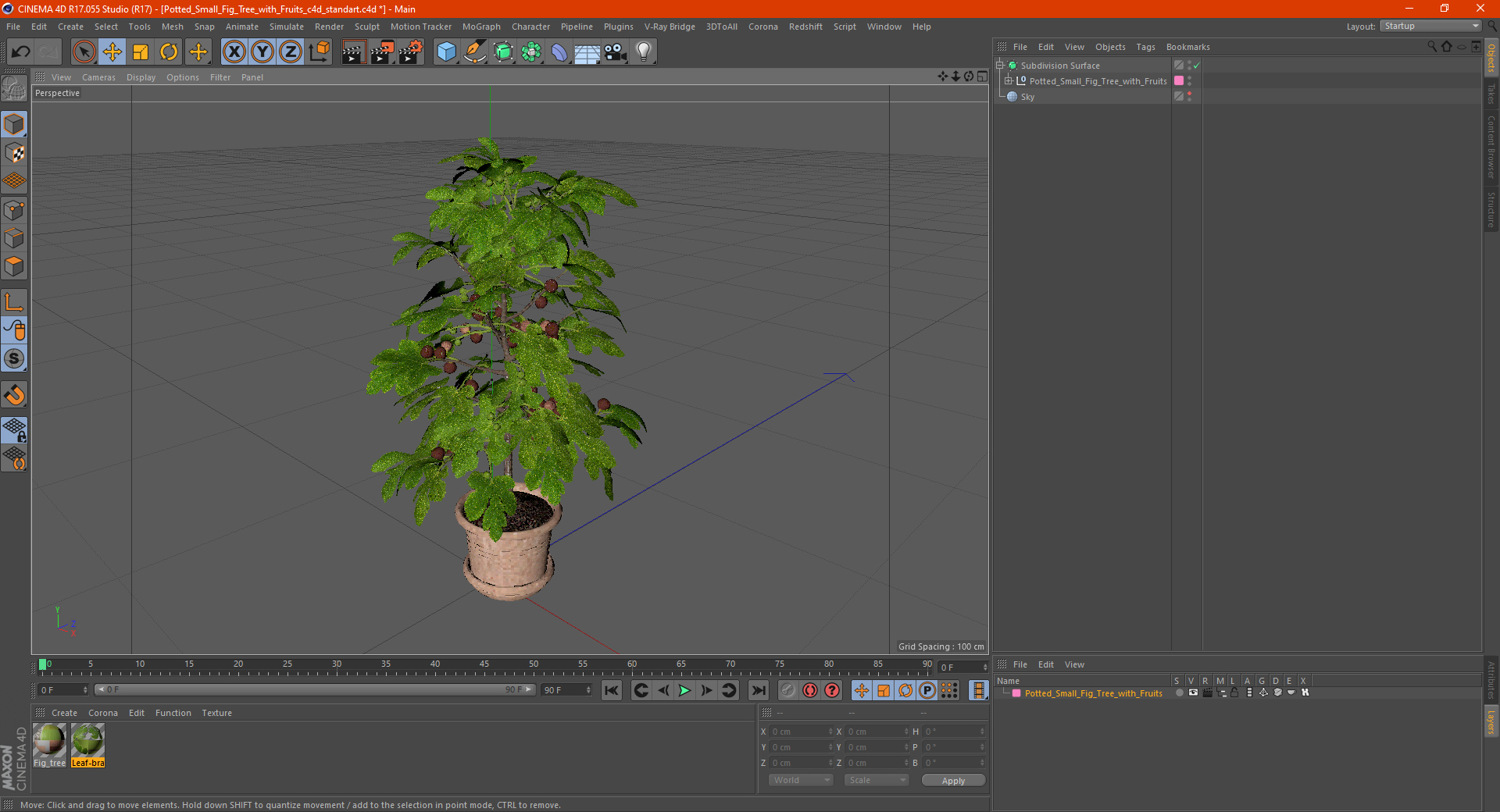Image resolution: width=1500 pixels, height=812 pixels.
Task: Toggle X axis lock
Action: (x=234, y=52)
